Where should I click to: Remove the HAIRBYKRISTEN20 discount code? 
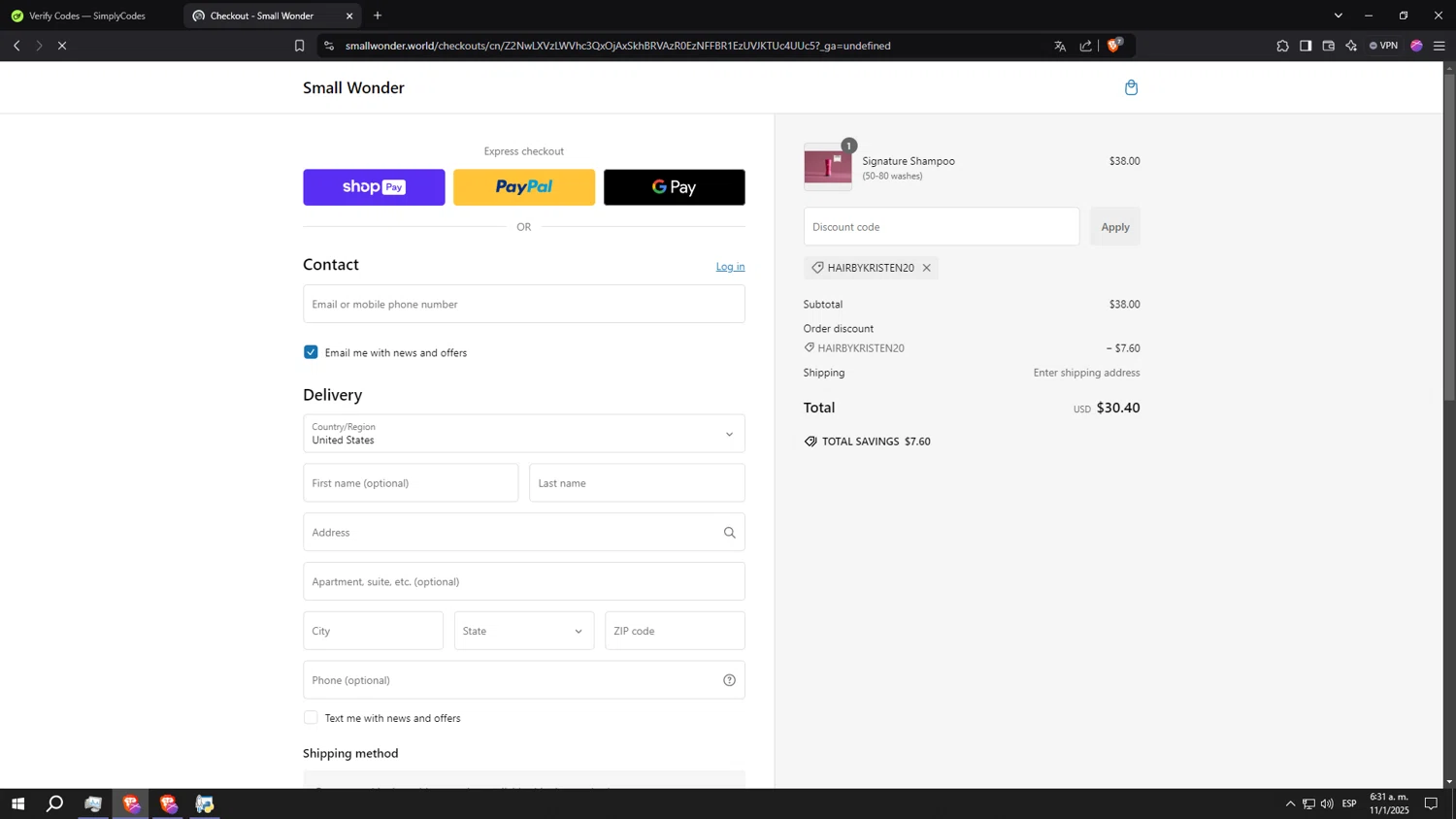[927, 268]
